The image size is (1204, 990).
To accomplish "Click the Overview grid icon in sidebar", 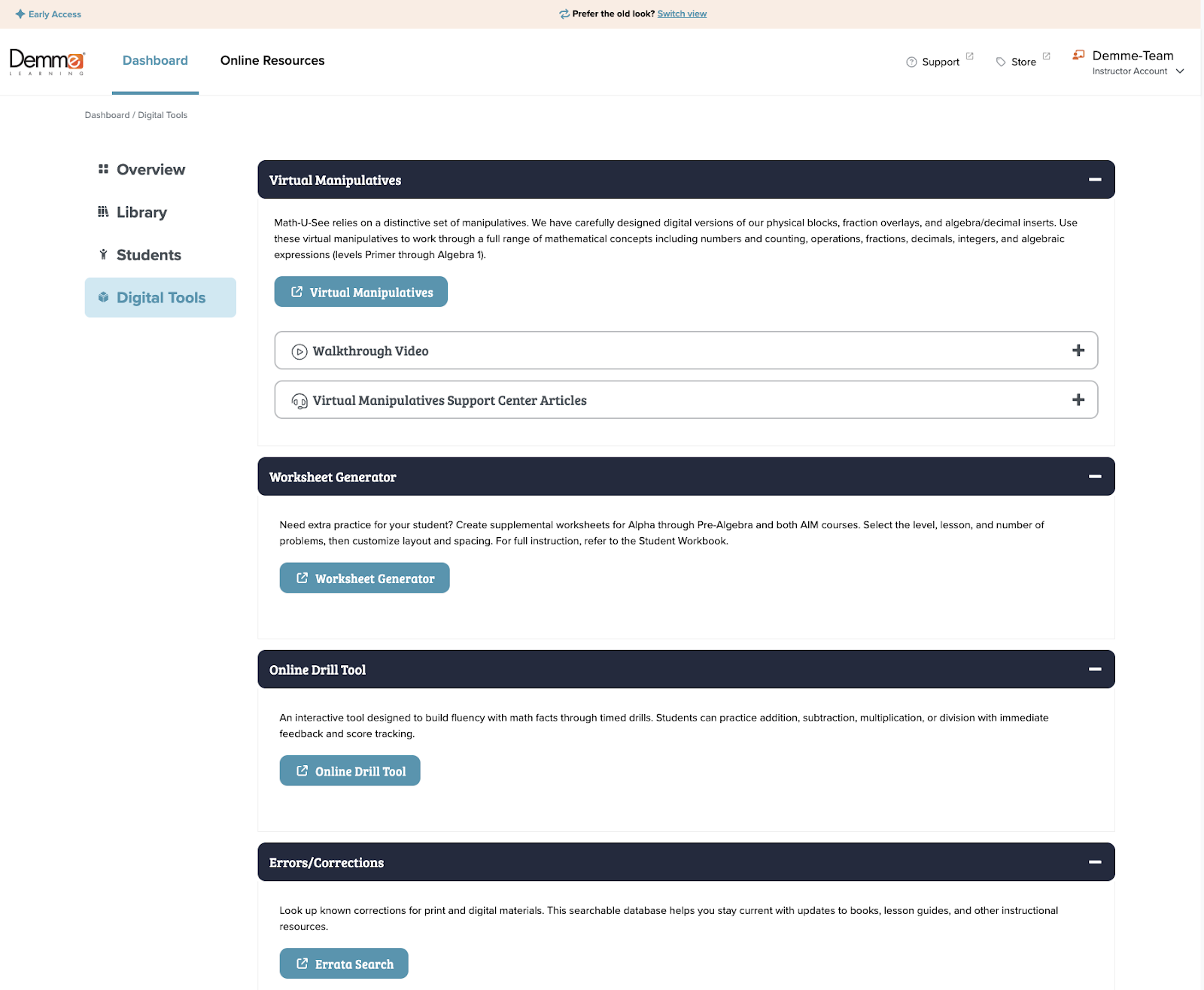I will 103,169.
